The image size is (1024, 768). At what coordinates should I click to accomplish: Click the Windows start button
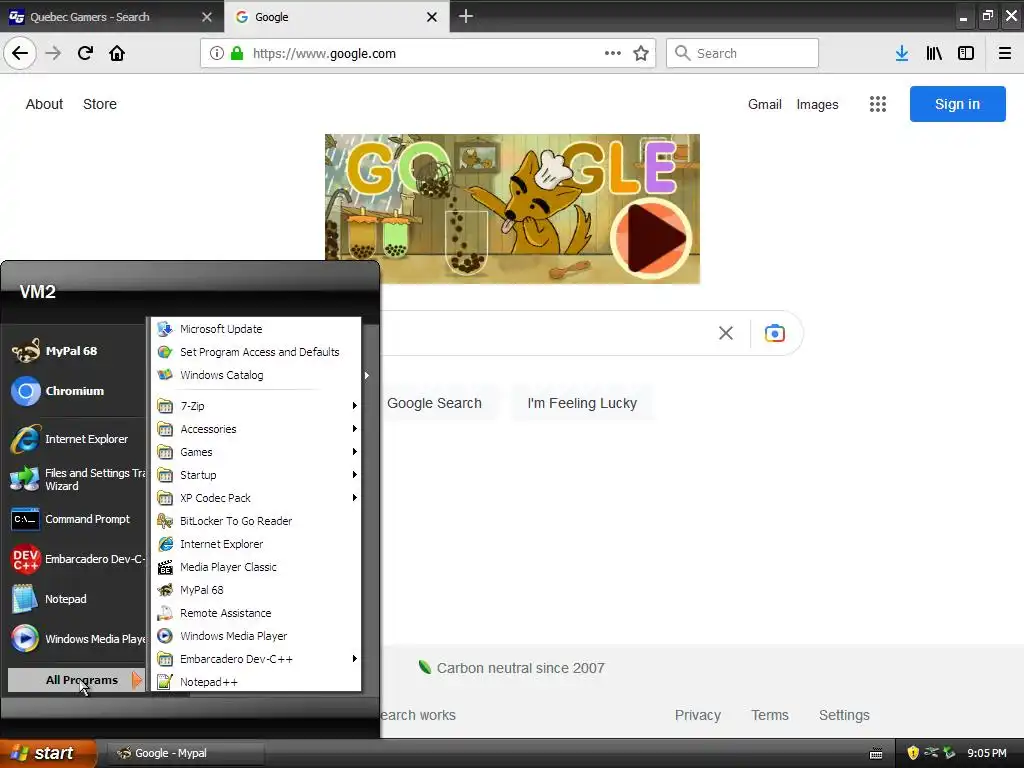(x=48, y=753)
